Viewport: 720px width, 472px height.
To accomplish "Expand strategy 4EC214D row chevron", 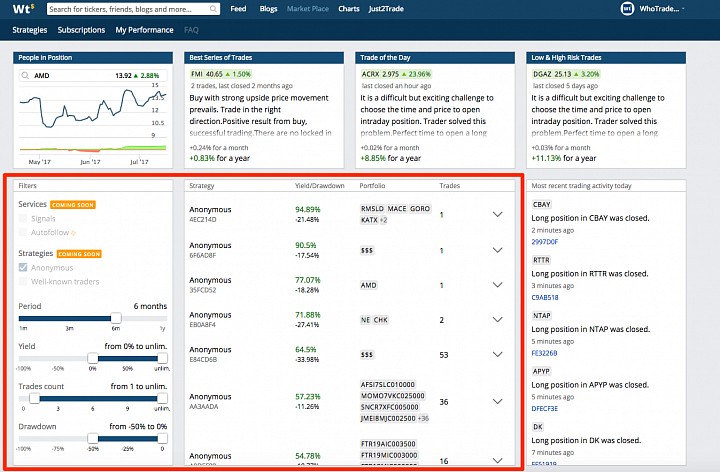I will tap(497, 214).
